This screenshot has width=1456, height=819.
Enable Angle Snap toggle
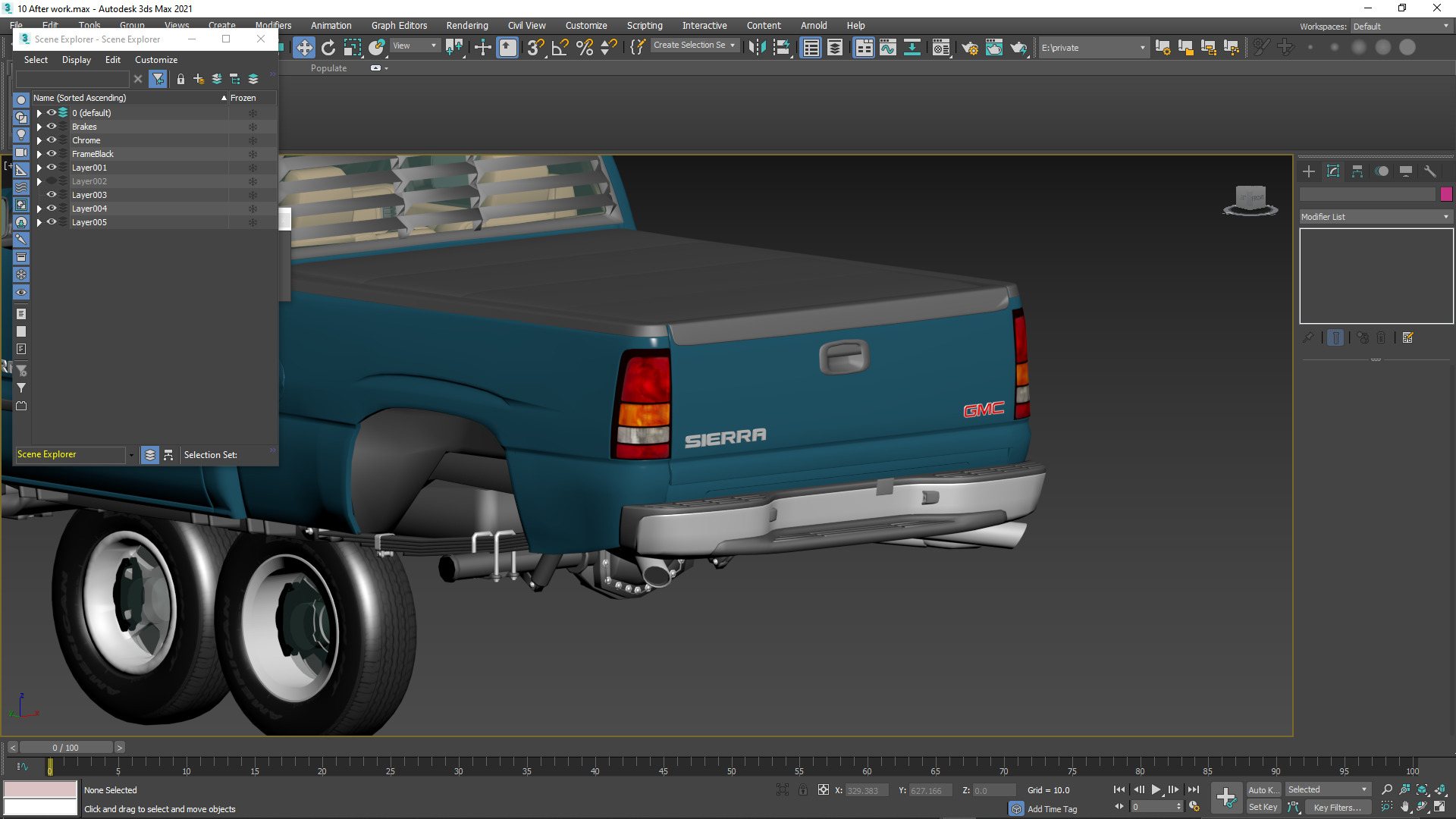click(560, 48)
